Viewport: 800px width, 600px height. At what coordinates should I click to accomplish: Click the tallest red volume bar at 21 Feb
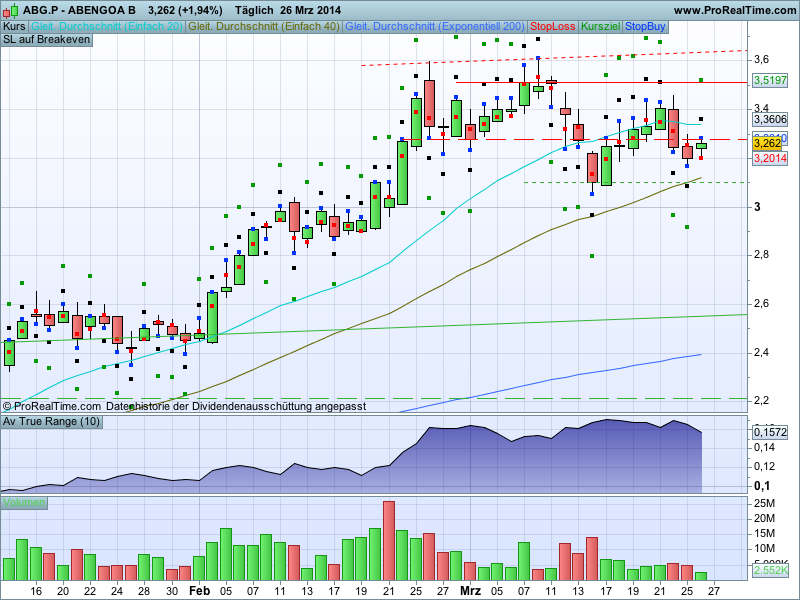pos(389,541)
